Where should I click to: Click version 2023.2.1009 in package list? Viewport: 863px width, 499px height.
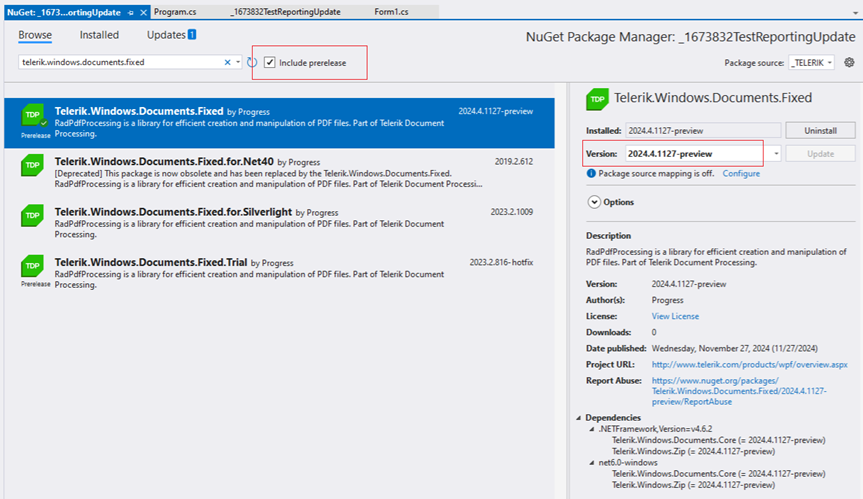(x=511, y=212)
